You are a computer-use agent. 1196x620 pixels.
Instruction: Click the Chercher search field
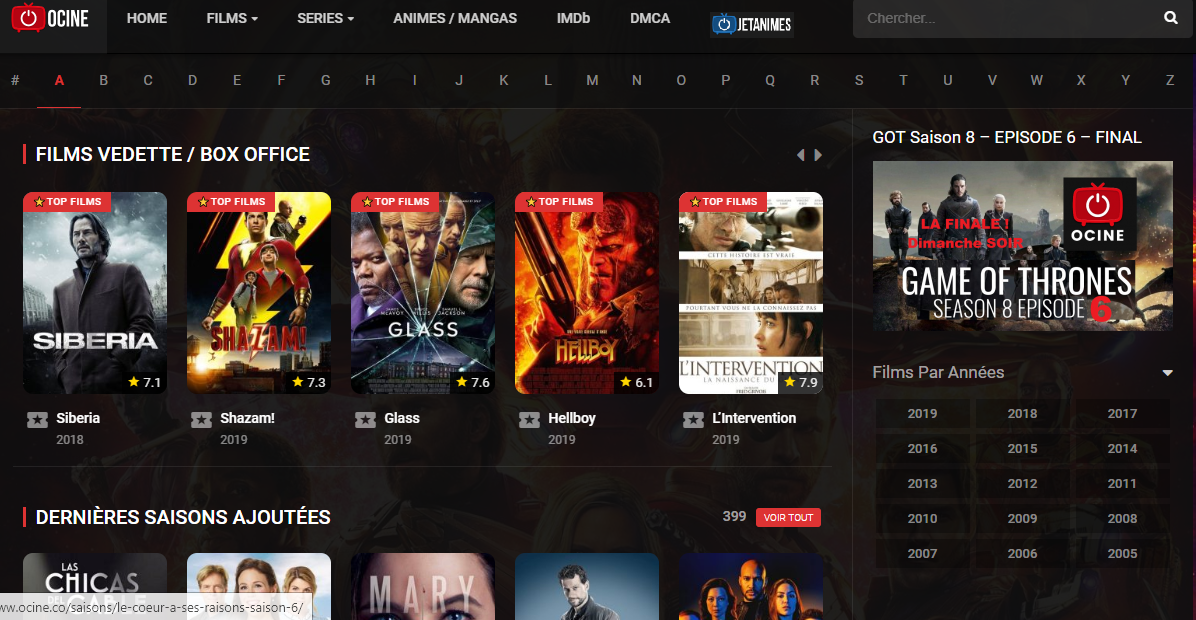pyautogui.click(x=1007, y=18)
